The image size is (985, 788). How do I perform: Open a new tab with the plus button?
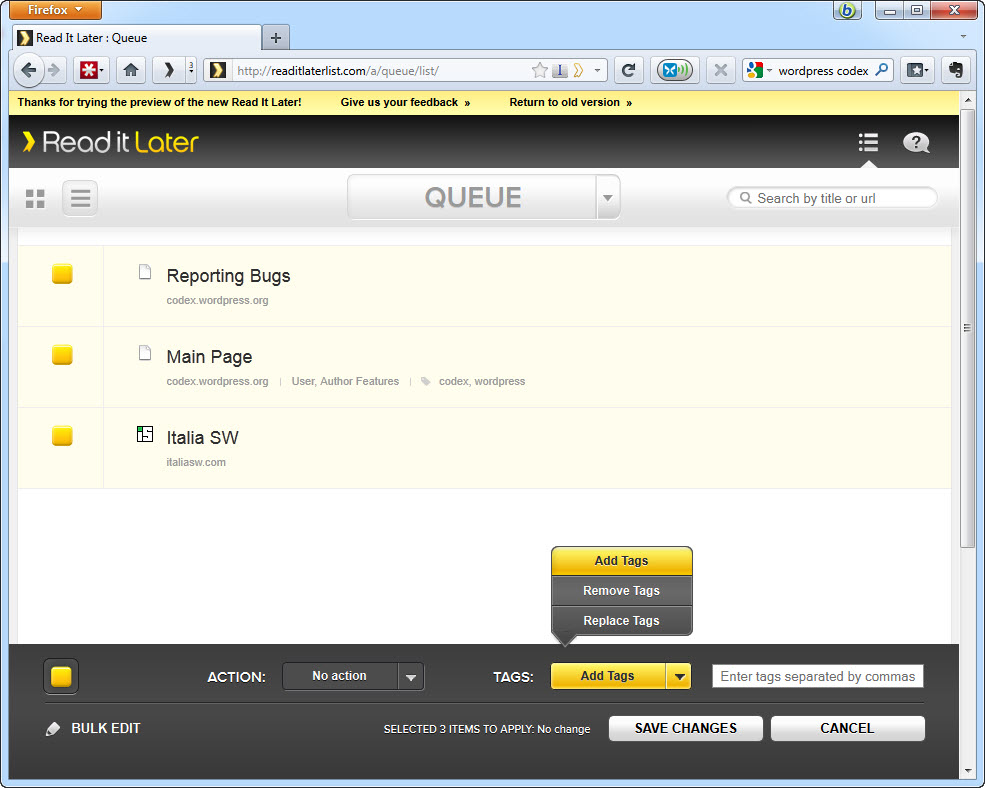pyautogui.click(x=275, y=38)
